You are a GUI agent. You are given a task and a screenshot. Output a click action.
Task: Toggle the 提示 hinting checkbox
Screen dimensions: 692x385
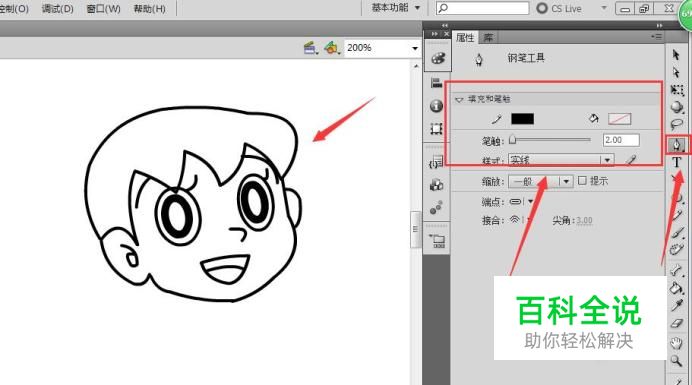[x=582, y=181]
